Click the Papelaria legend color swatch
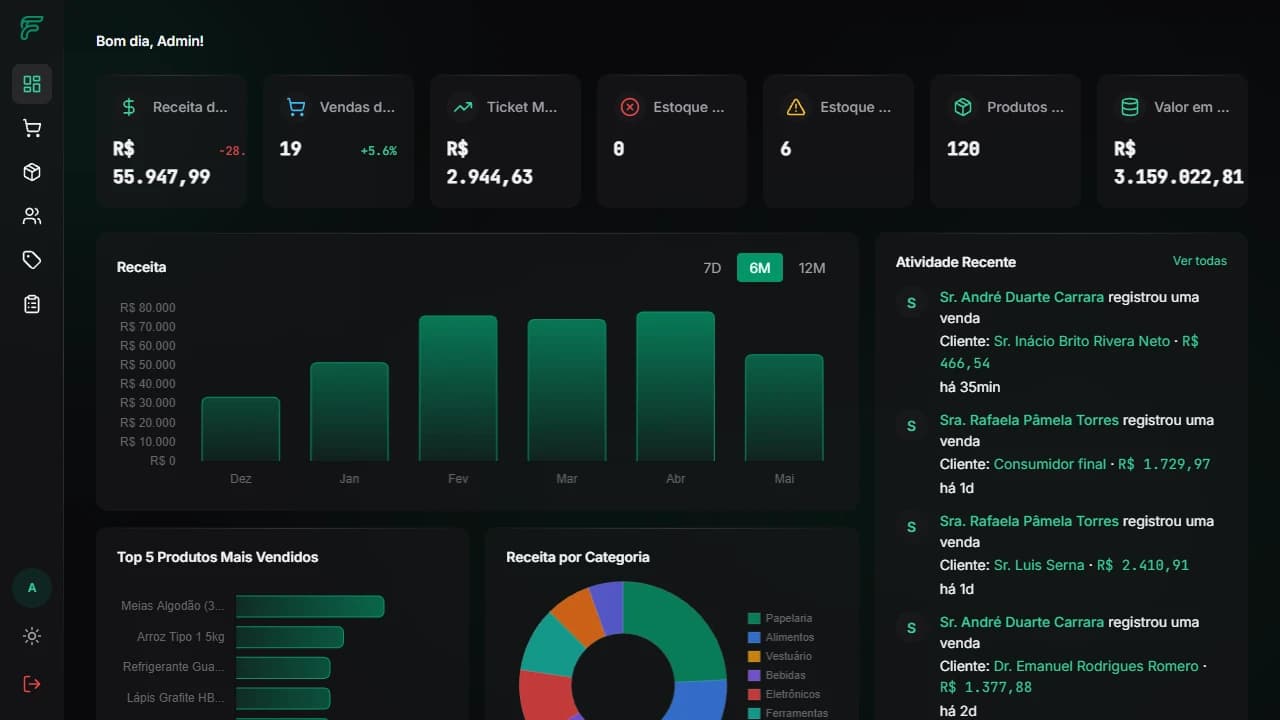 pyautogui.click(x=754, y=618)
